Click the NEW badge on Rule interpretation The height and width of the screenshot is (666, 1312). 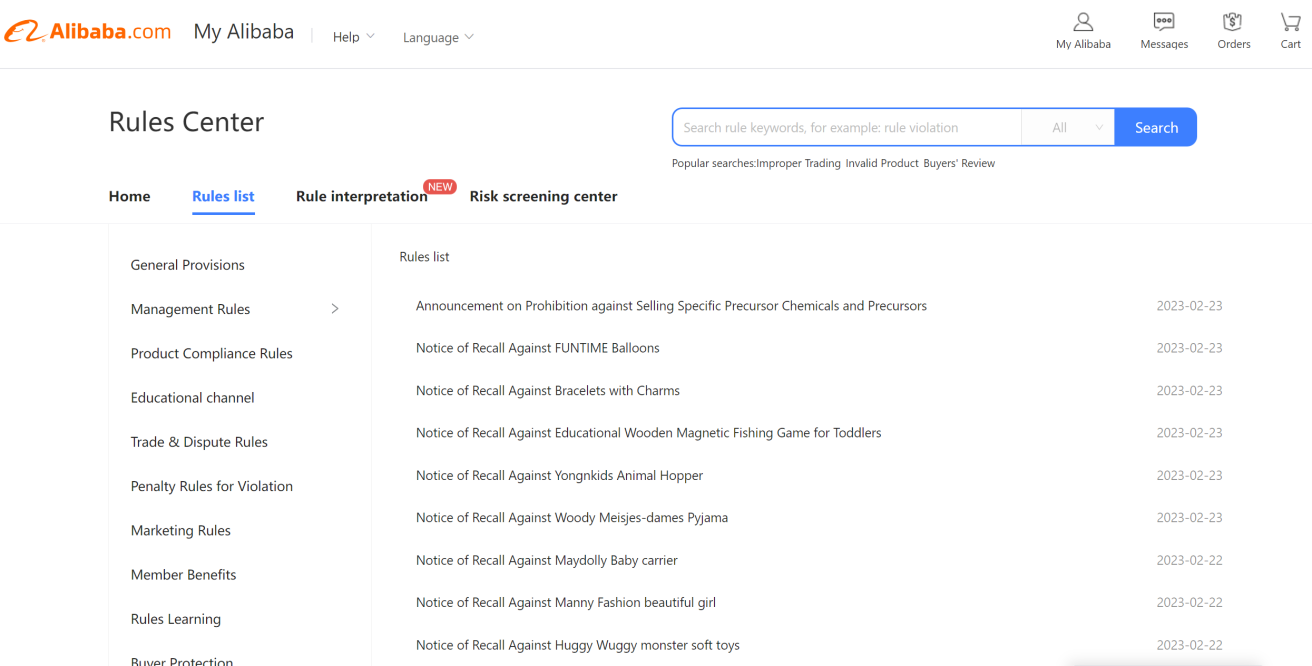coord(440,186)
